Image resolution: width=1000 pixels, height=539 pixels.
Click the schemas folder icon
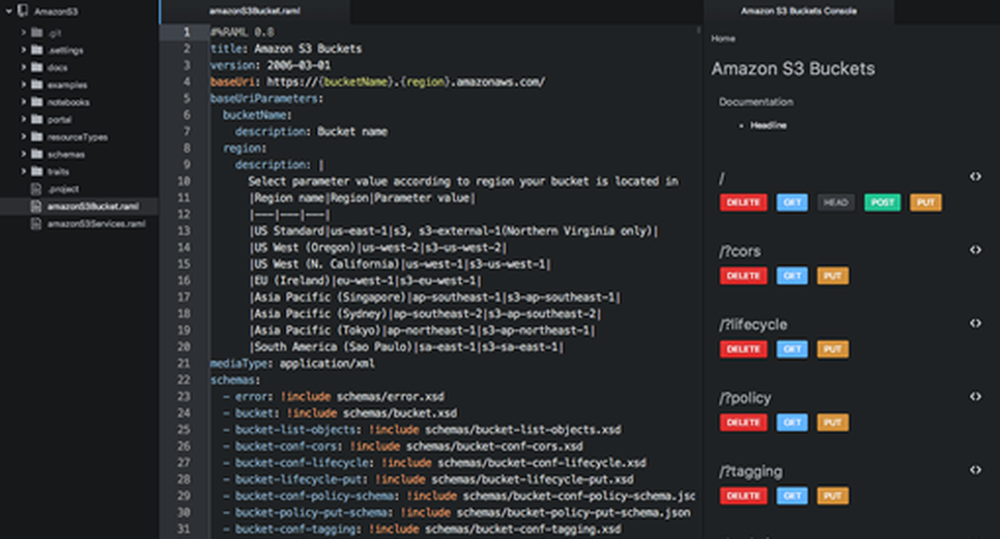(37, 153)
